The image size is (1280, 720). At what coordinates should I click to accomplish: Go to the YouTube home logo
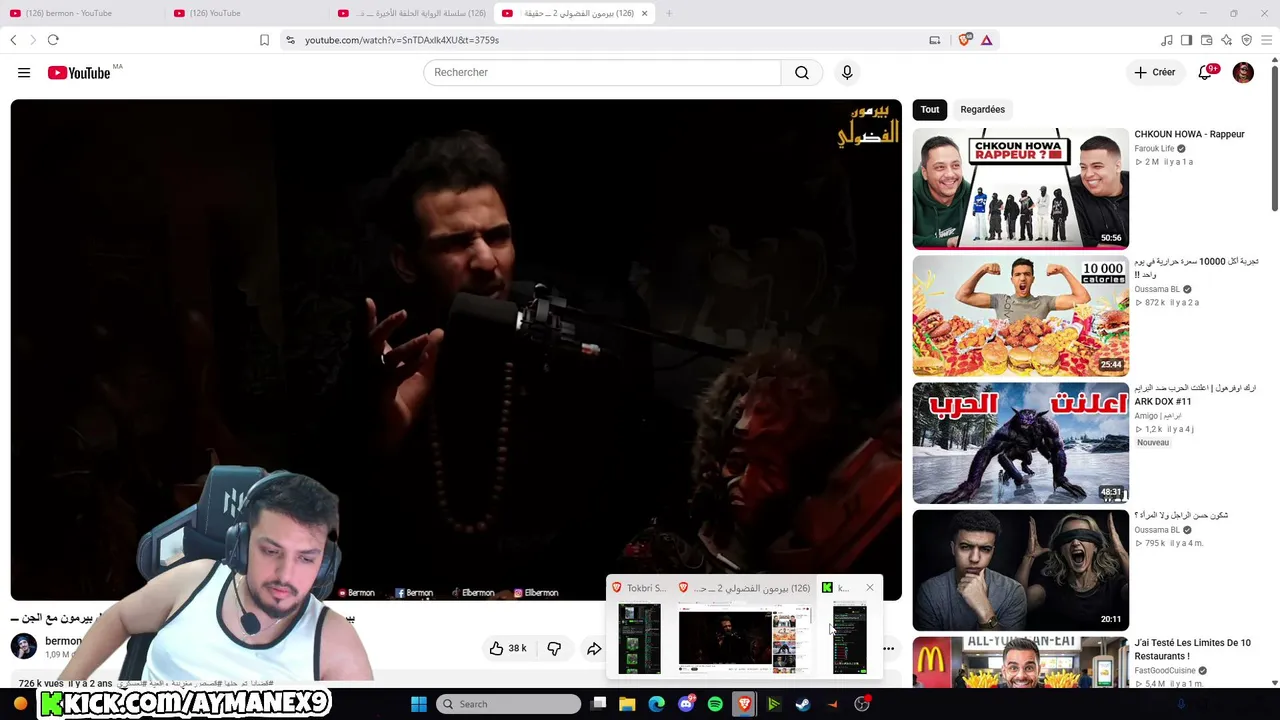coord(79,73)
